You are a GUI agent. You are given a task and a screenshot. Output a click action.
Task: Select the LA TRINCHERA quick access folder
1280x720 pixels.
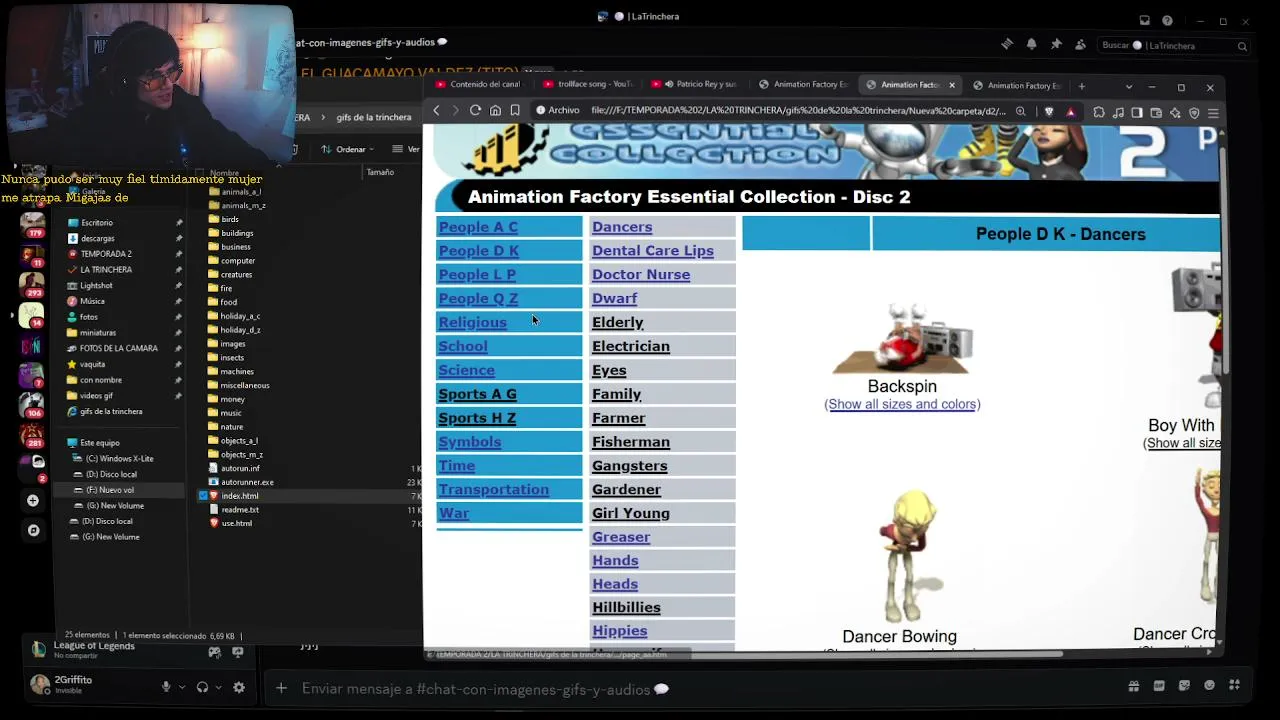(105, 270)
